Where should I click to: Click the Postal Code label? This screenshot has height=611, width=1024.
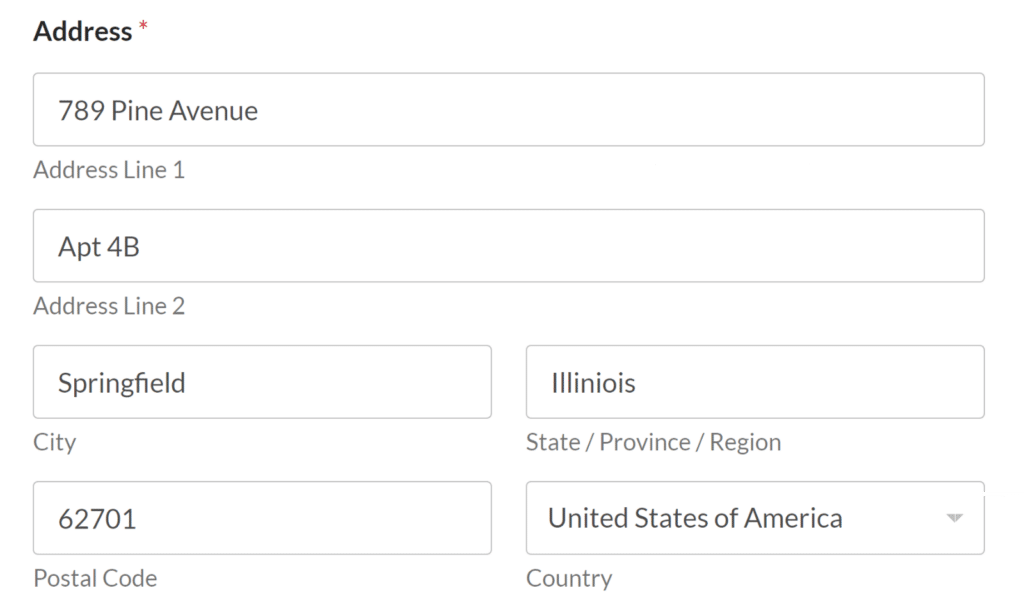[x=95, y=578]
